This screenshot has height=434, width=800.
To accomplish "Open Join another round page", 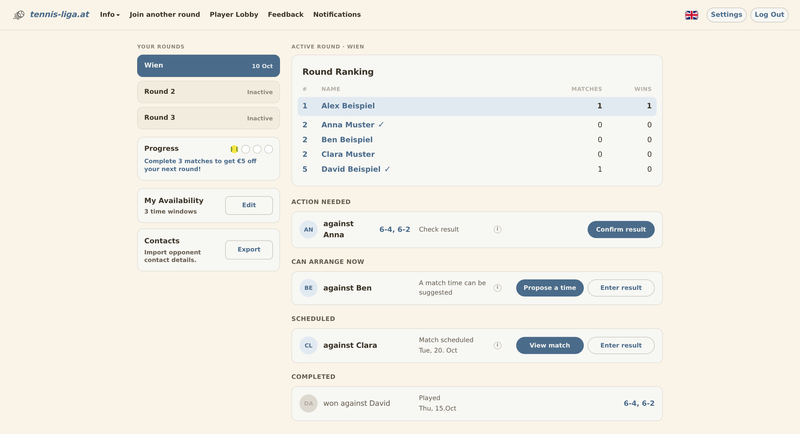I will pos(165,14).
